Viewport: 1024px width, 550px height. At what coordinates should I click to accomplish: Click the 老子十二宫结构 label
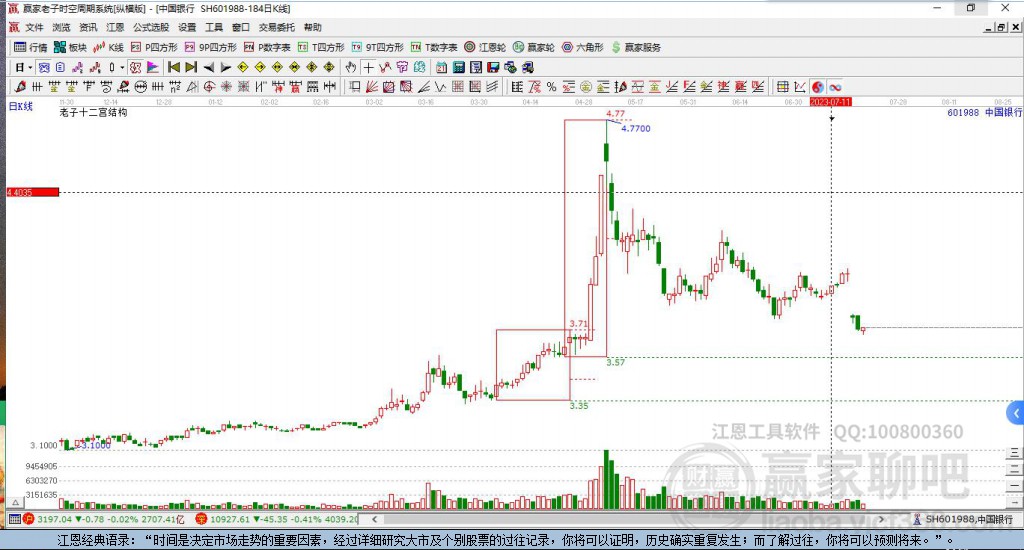tap(93, 112)
